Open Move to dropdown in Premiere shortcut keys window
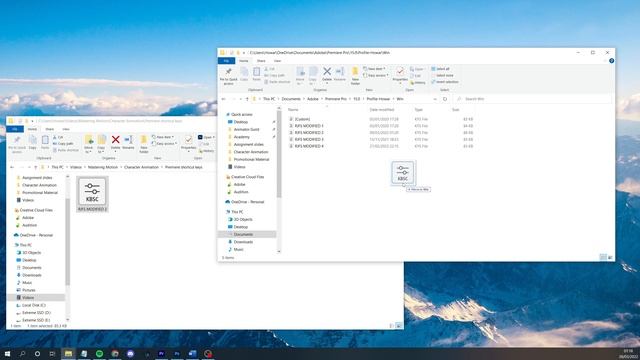The image size is (640, 360). (89, 144)
